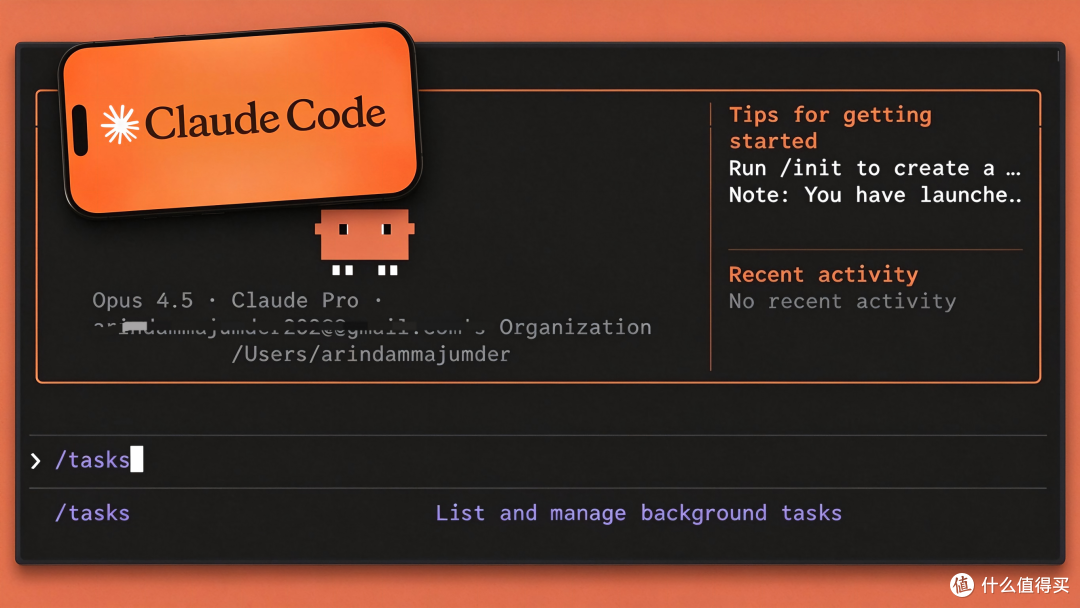This screenshot has height=608, width=1080.
Task: Click the description "List and manage background tasks"
Action: click(x=638, y=513)
